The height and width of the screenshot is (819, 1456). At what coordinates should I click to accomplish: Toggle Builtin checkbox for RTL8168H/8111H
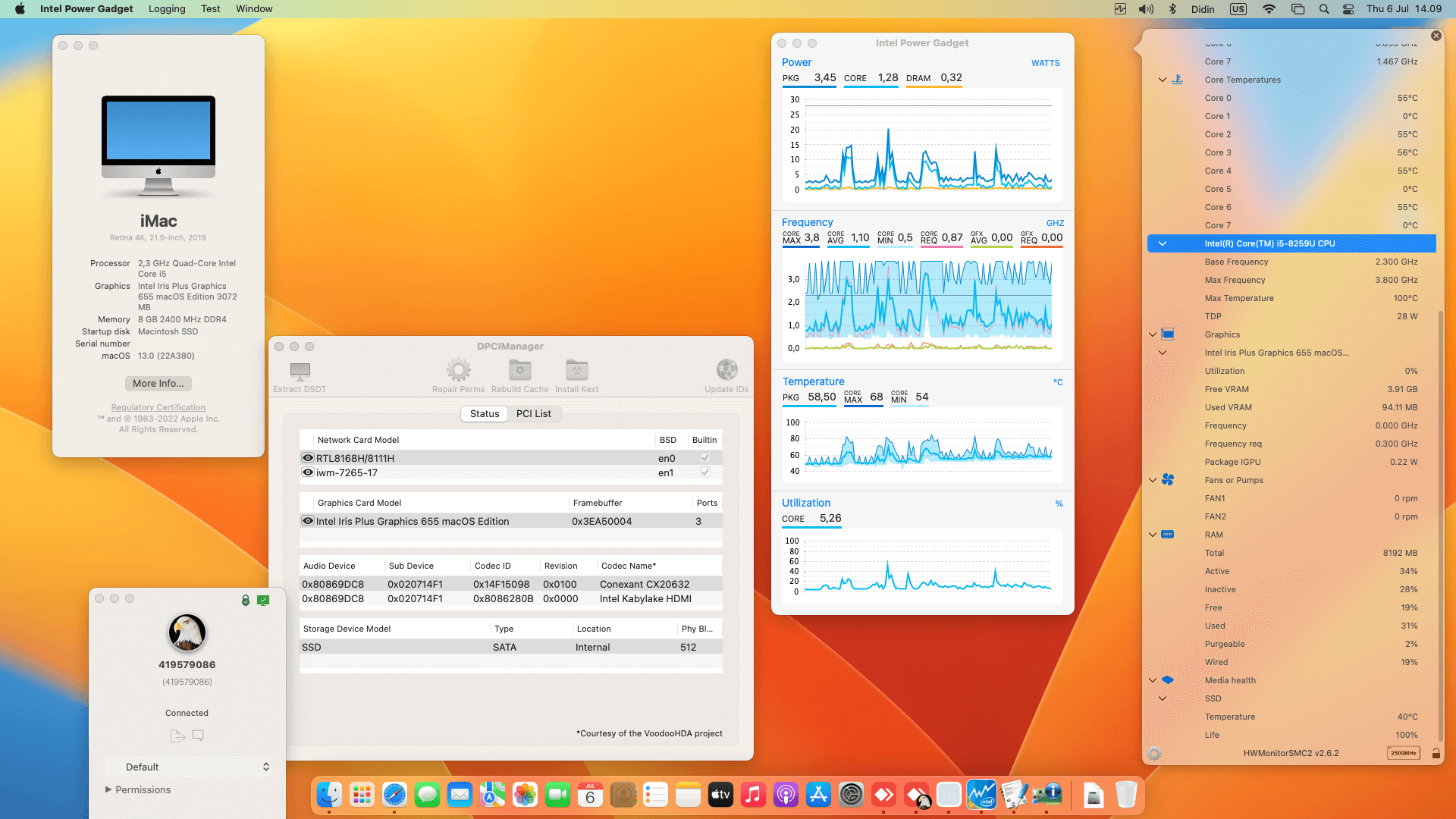[x=704, y=458]
